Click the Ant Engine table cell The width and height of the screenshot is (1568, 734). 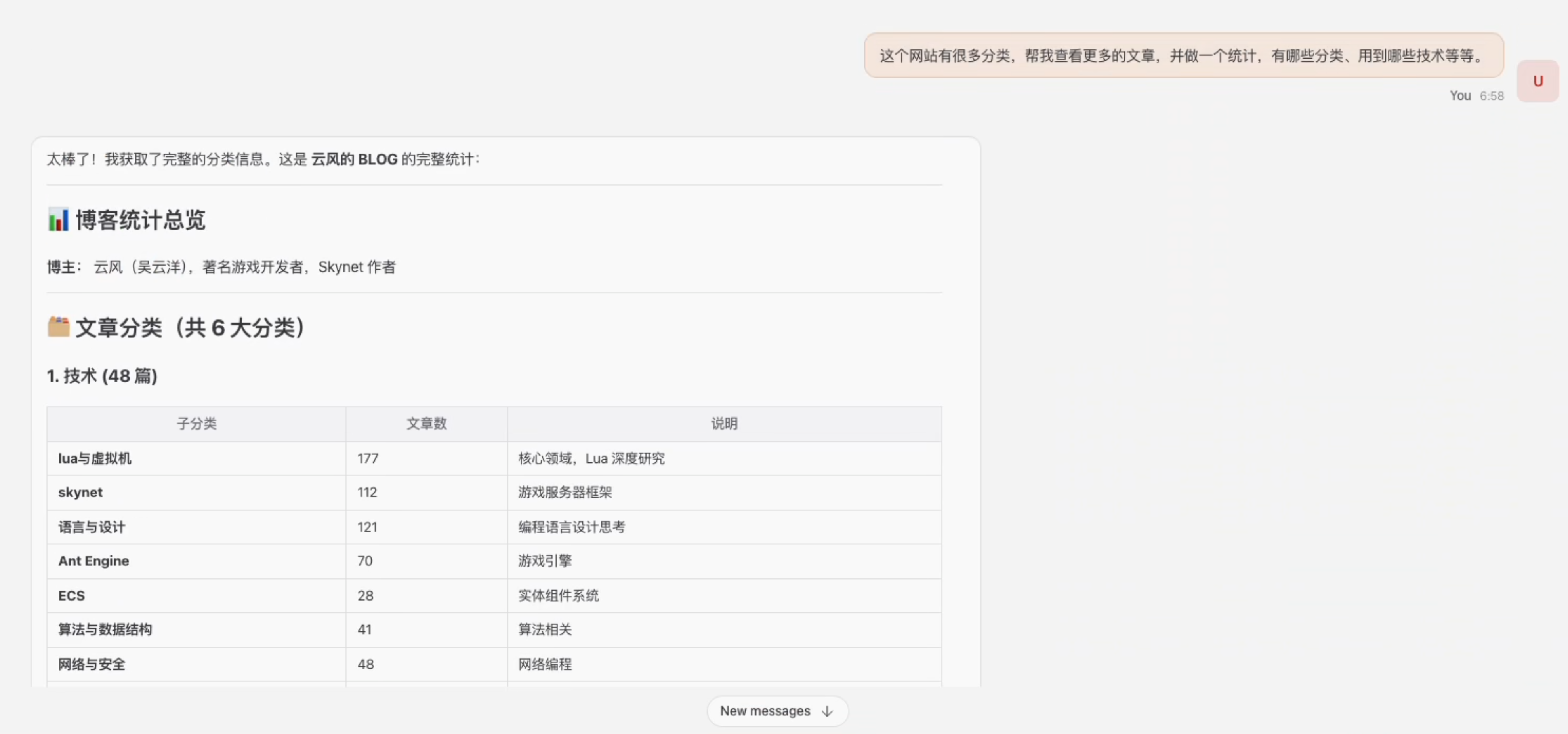[x=93, y=561]
